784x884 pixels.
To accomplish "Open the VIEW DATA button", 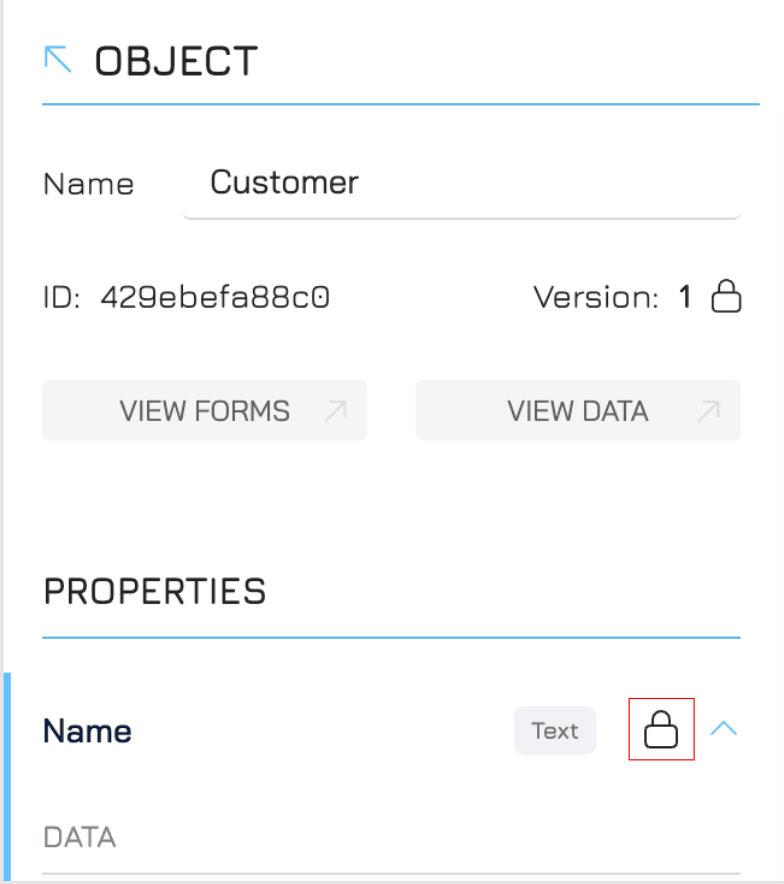I will tap(578, 410).
